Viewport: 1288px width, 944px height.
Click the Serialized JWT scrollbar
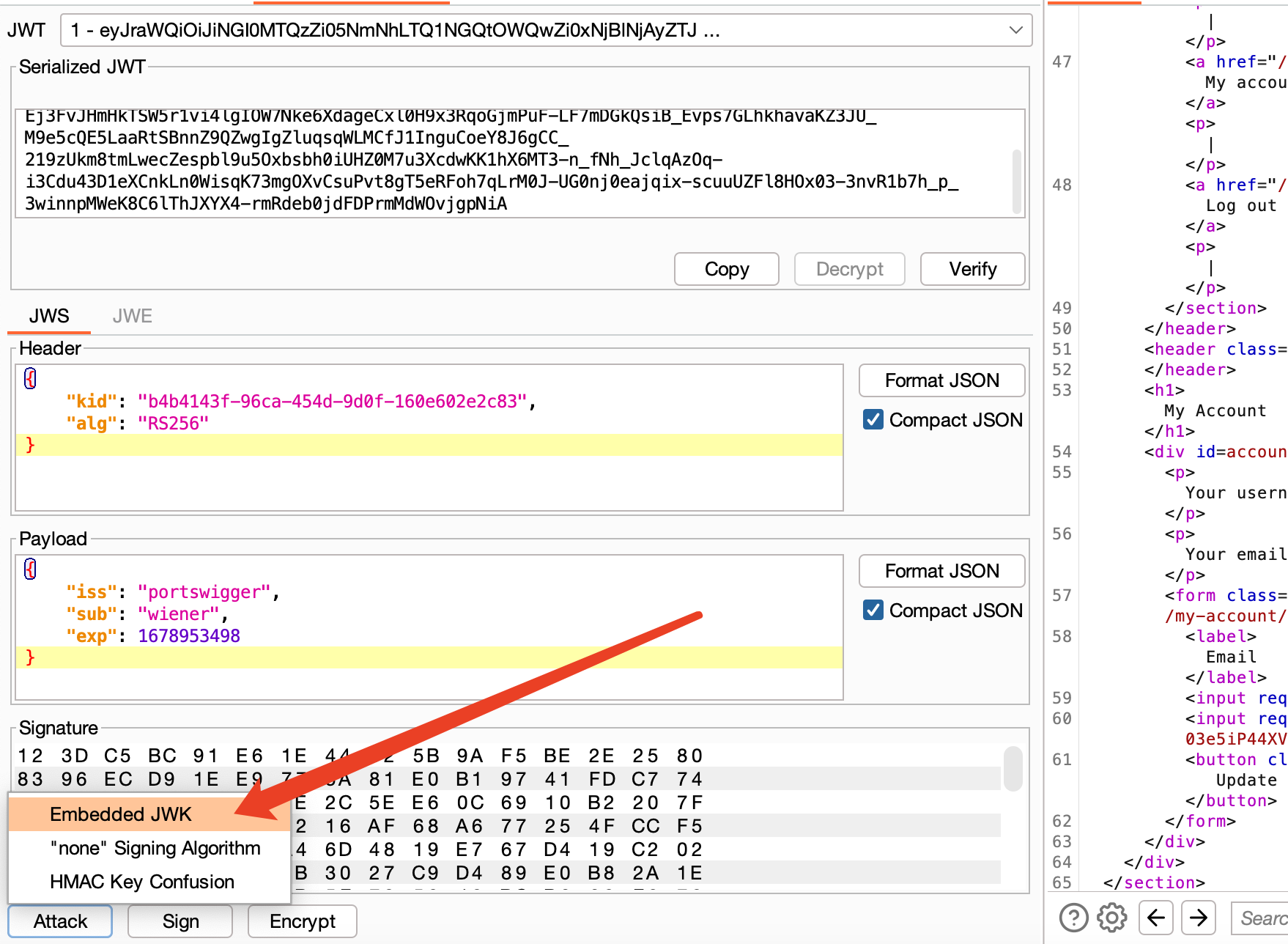click(x=1016, y=181)
